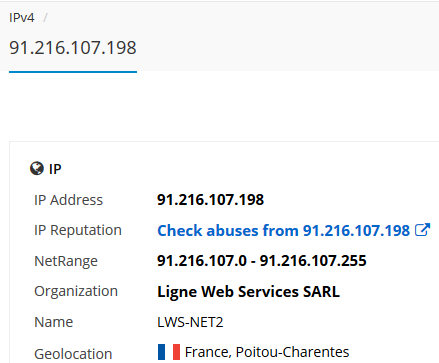
Task: Click the Geolocation field label
Action: coord(73,354)
